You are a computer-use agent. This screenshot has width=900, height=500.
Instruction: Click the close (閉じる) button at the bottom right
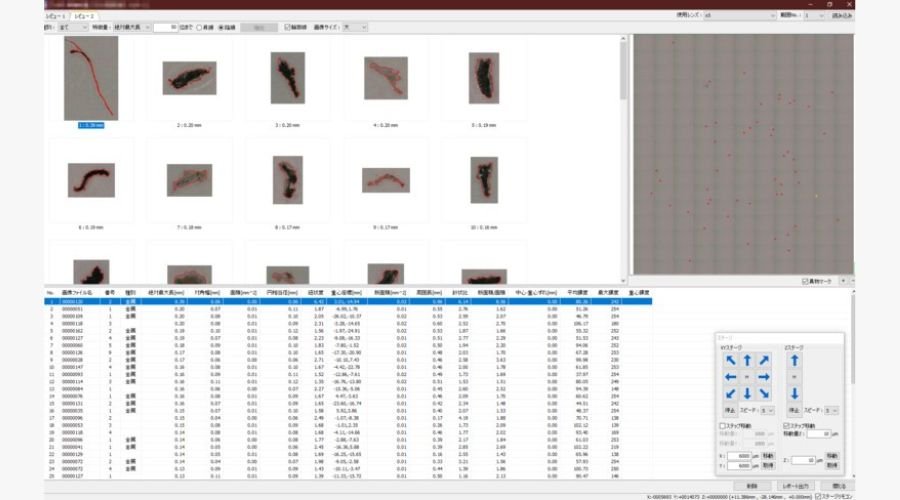pos(839,486)
